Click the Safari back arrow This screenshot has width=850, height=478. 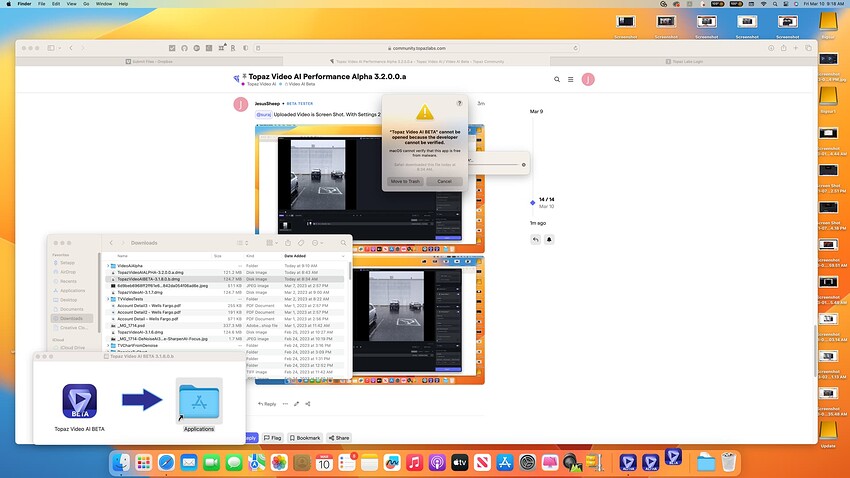pyautogui.click(x=71, y=48)
